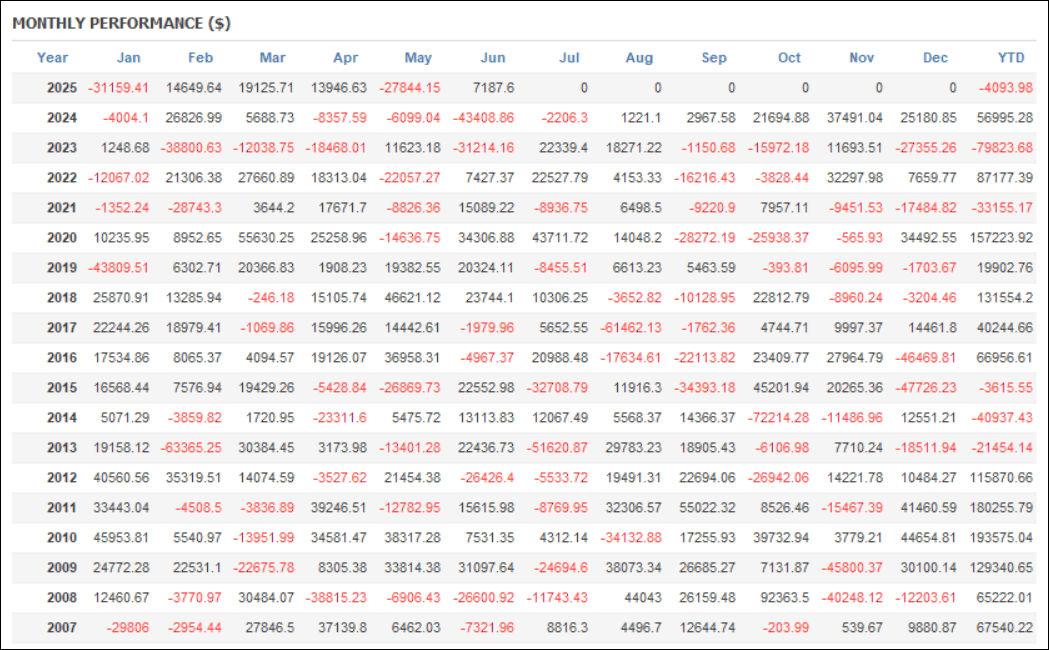Select the 2020 year row label
This screenshot has height=650, width=1049.
tap(62, 238)
